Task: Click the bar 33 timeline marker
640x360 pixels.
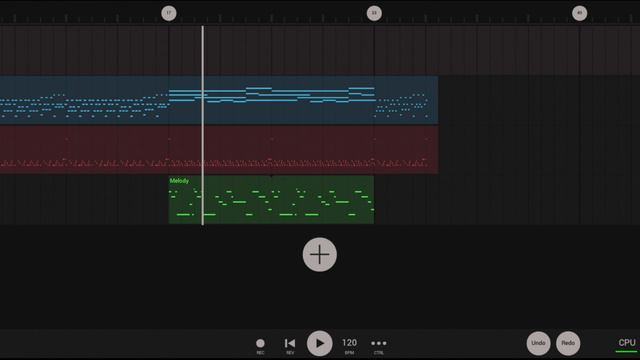Action: point(374,13)
